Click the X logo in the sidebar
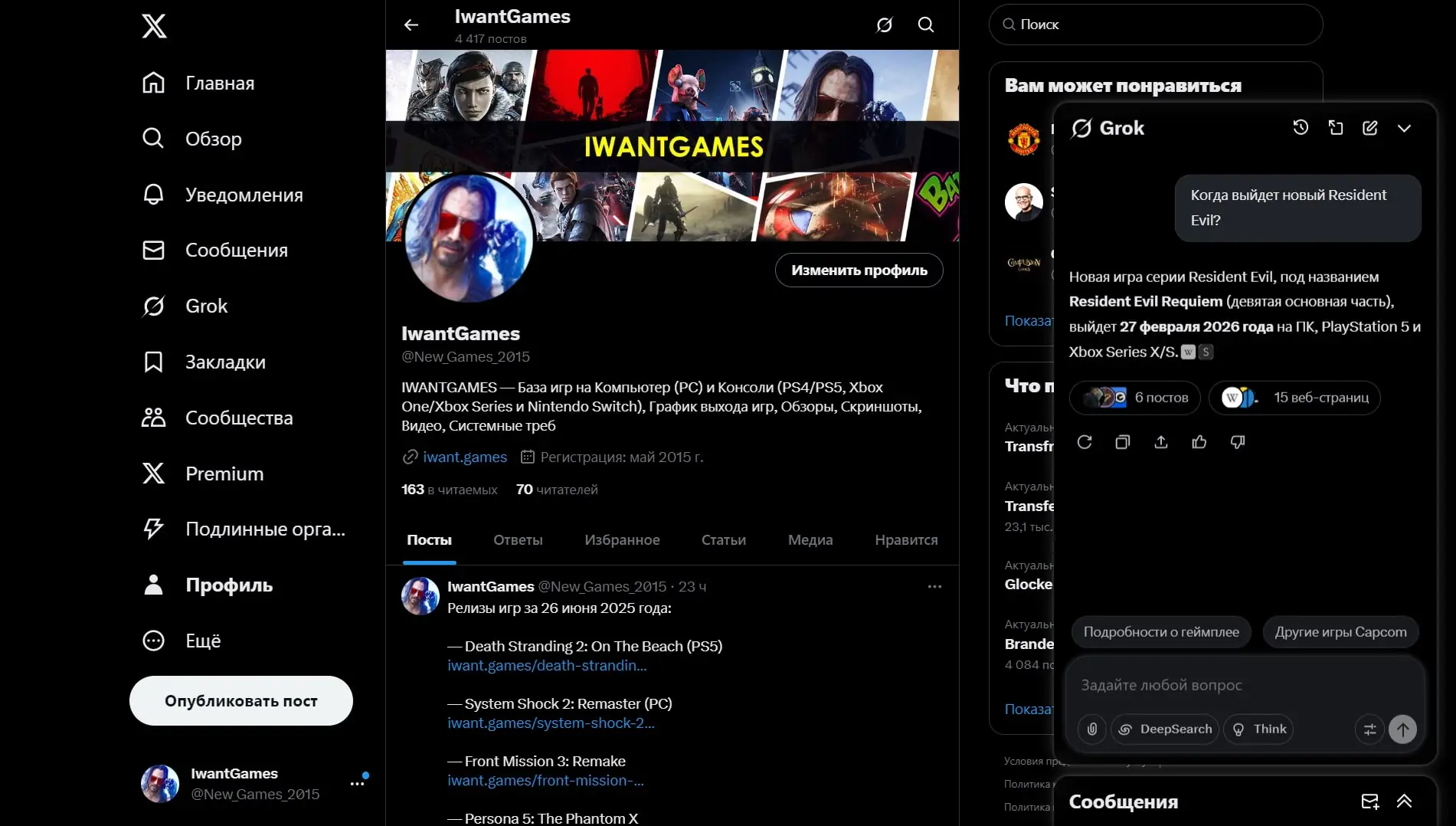The height and width of the screenshot is (826, 1456). tap(154, 26)
